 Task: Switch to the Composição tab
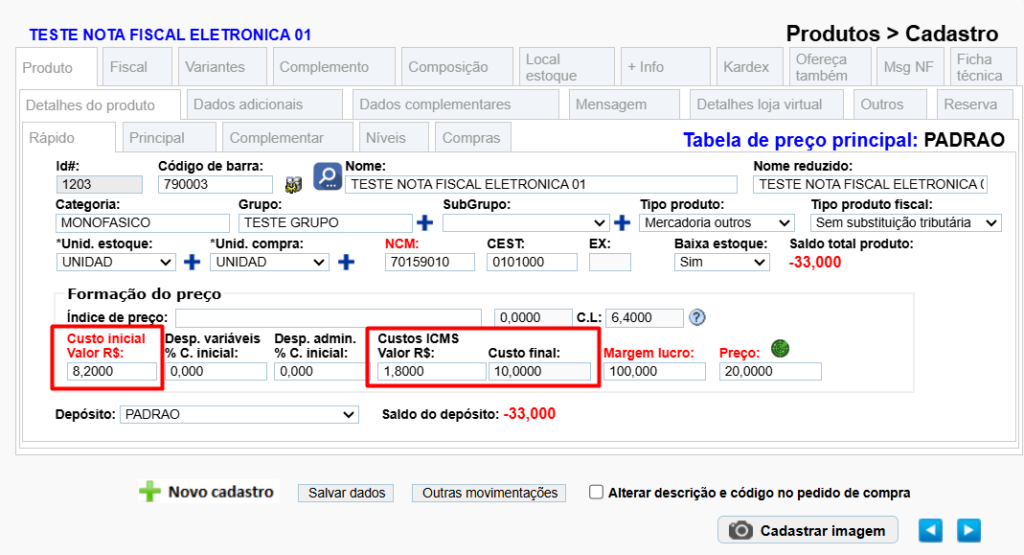pyautogui.click(x=457, y=67)
